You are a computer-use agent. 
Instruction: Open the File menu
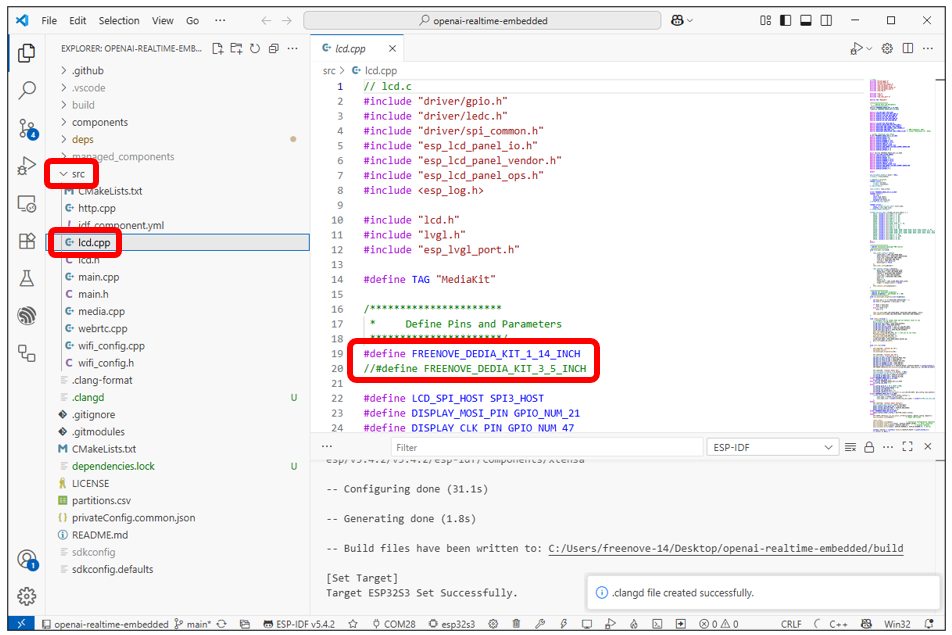(49, 21)
